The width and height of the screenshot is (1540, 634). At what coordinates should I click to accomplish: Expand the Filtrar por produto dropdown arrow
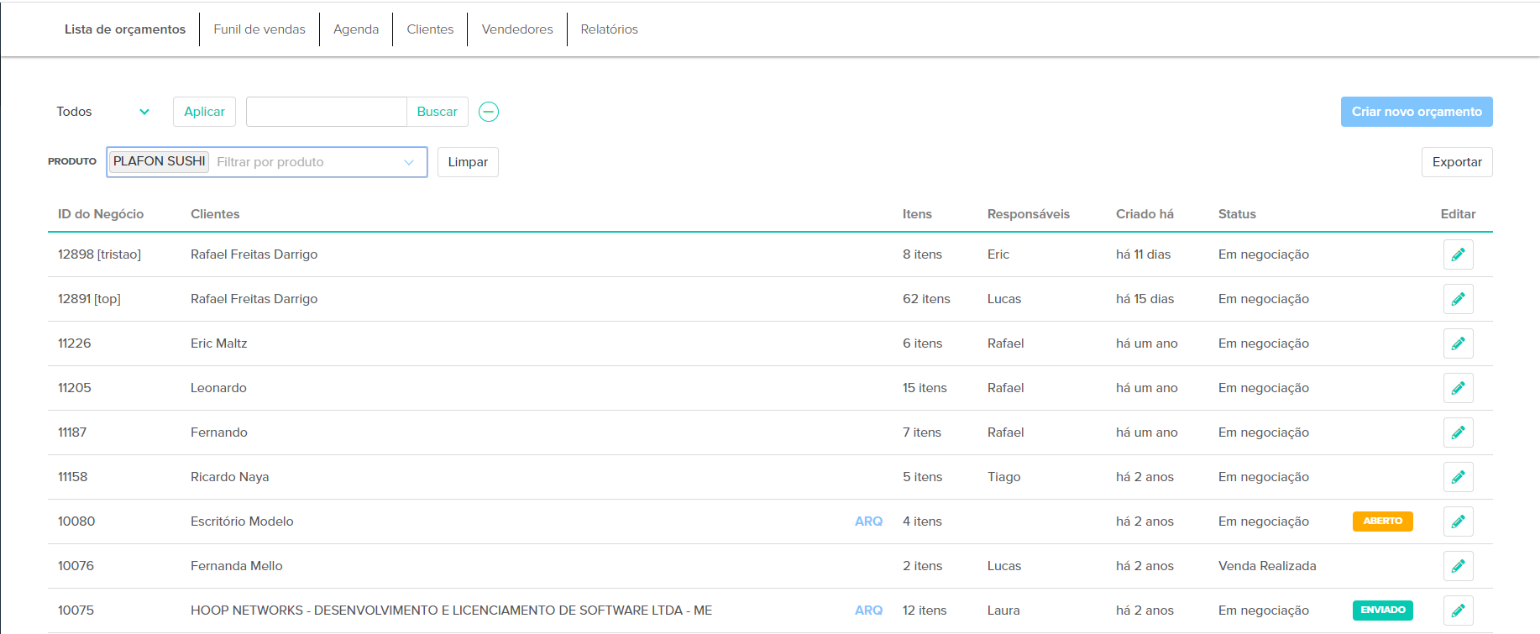coord(408,162)
